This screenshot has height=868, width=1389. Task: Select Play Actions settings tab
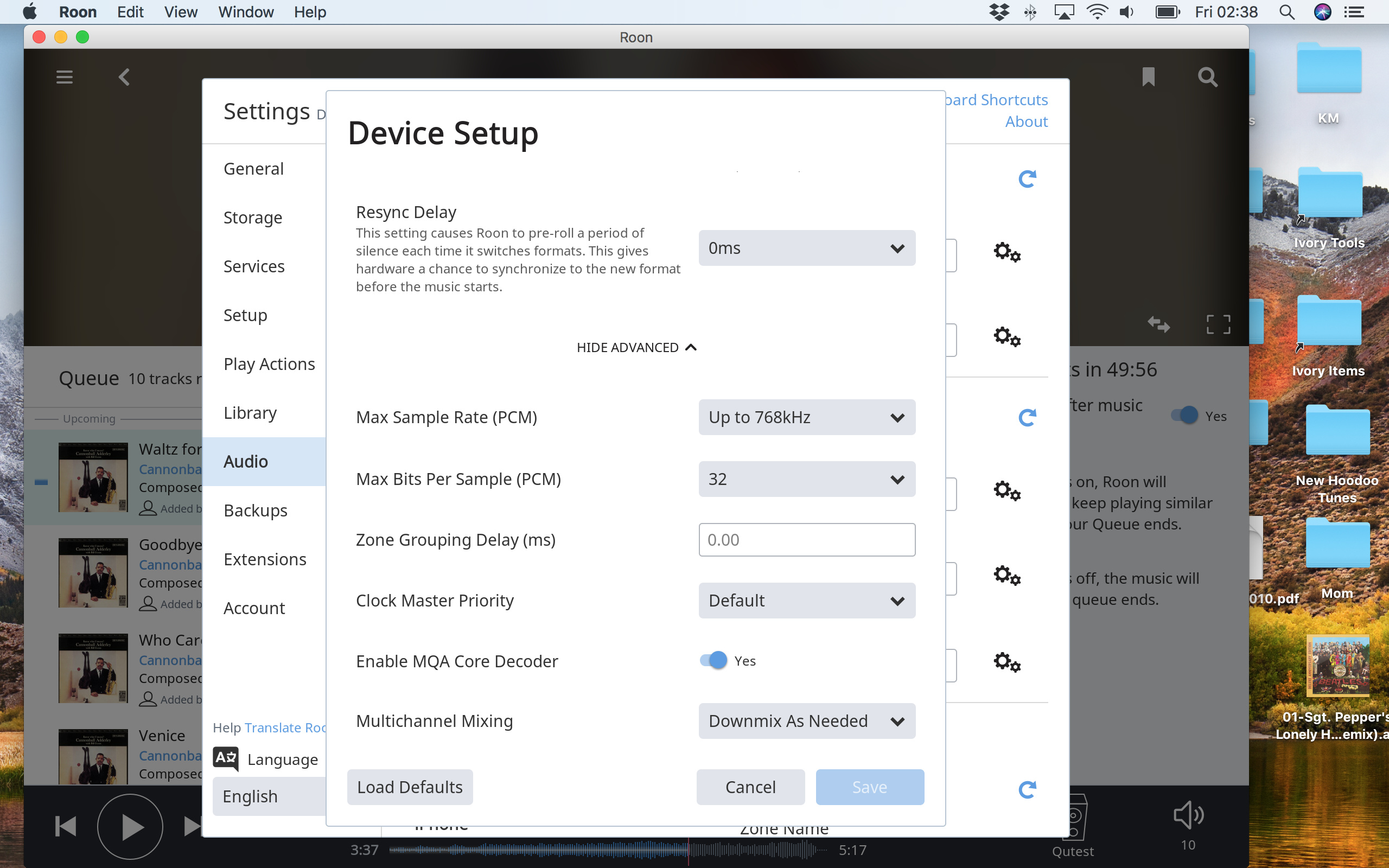(x=264, y=364)
